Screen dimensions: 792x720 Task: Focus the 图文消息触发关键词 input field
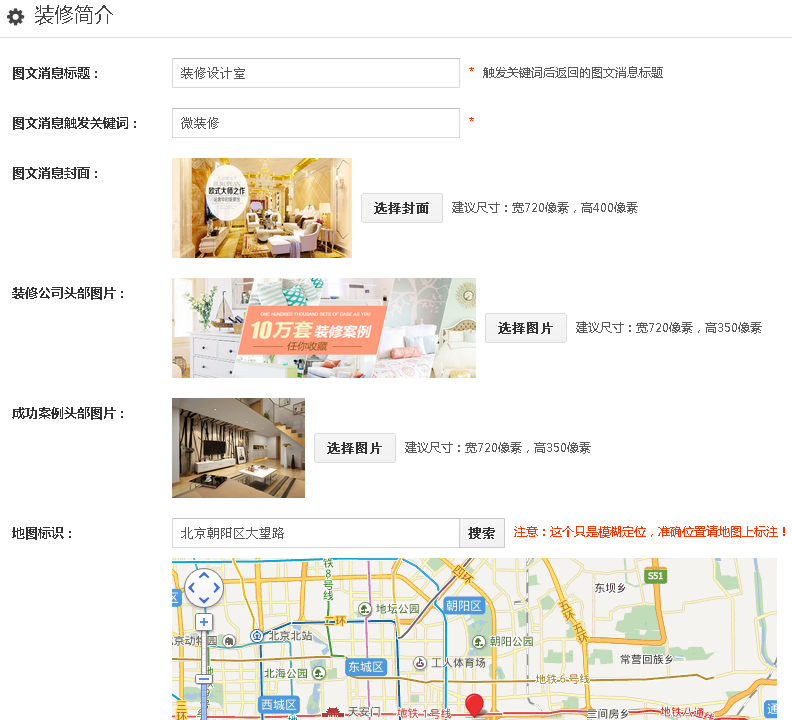[x=315, y=123]
